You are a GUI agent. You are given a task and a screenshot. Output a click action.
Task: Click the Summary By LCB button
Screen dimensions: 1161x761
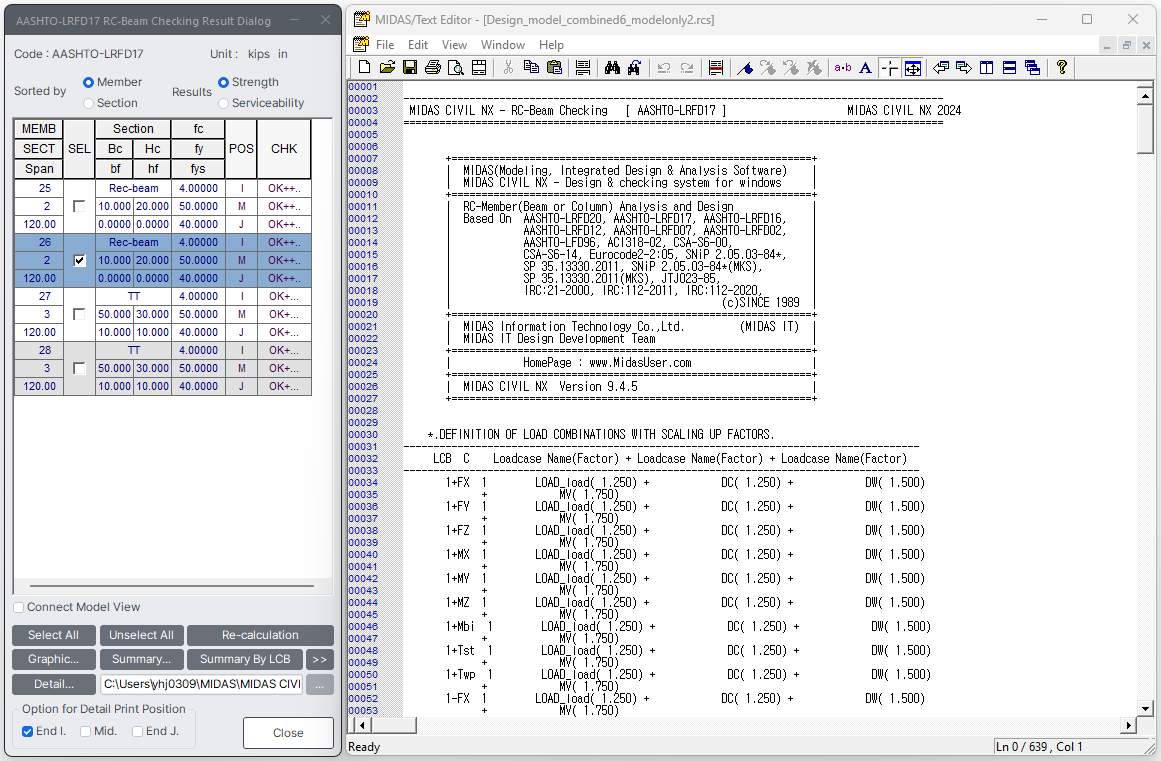coord(244,659)
